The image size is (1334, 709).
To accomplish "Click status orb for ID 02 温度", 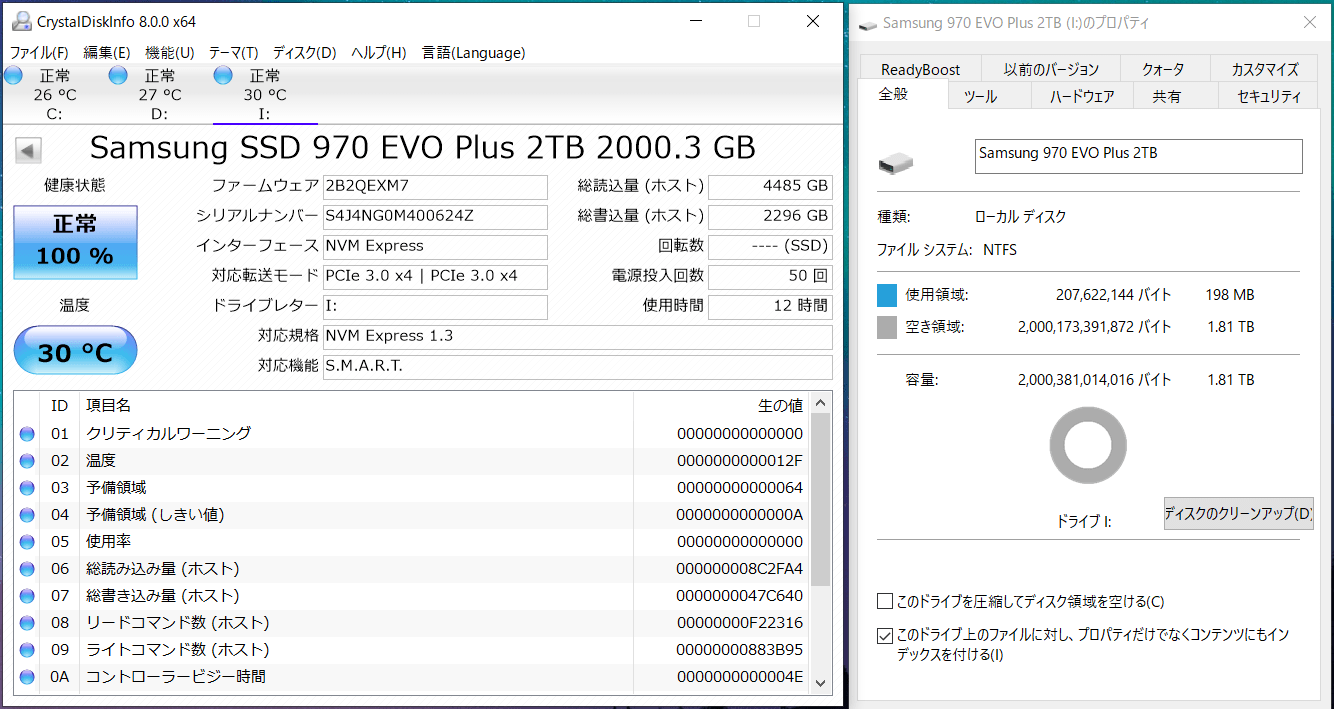I will pyautogui.click(x=27, y=461).
